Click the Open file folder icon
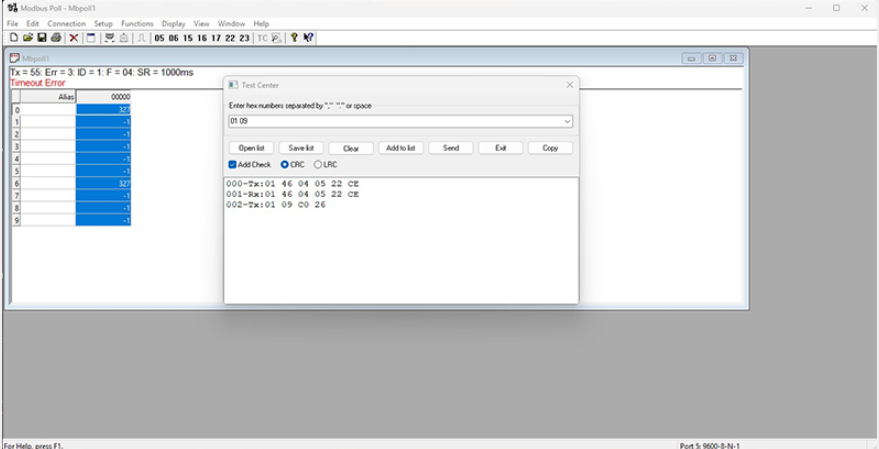The width and height of the screenshot is (879, 449). click(28, 38)
